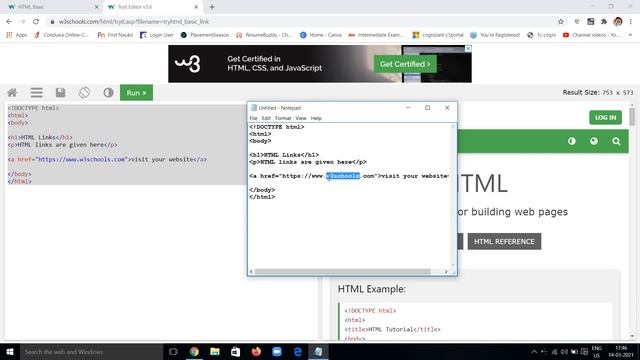Click the Notepad taskbar icon
Screen dimensions: 640x360
[x=318, y=352]
